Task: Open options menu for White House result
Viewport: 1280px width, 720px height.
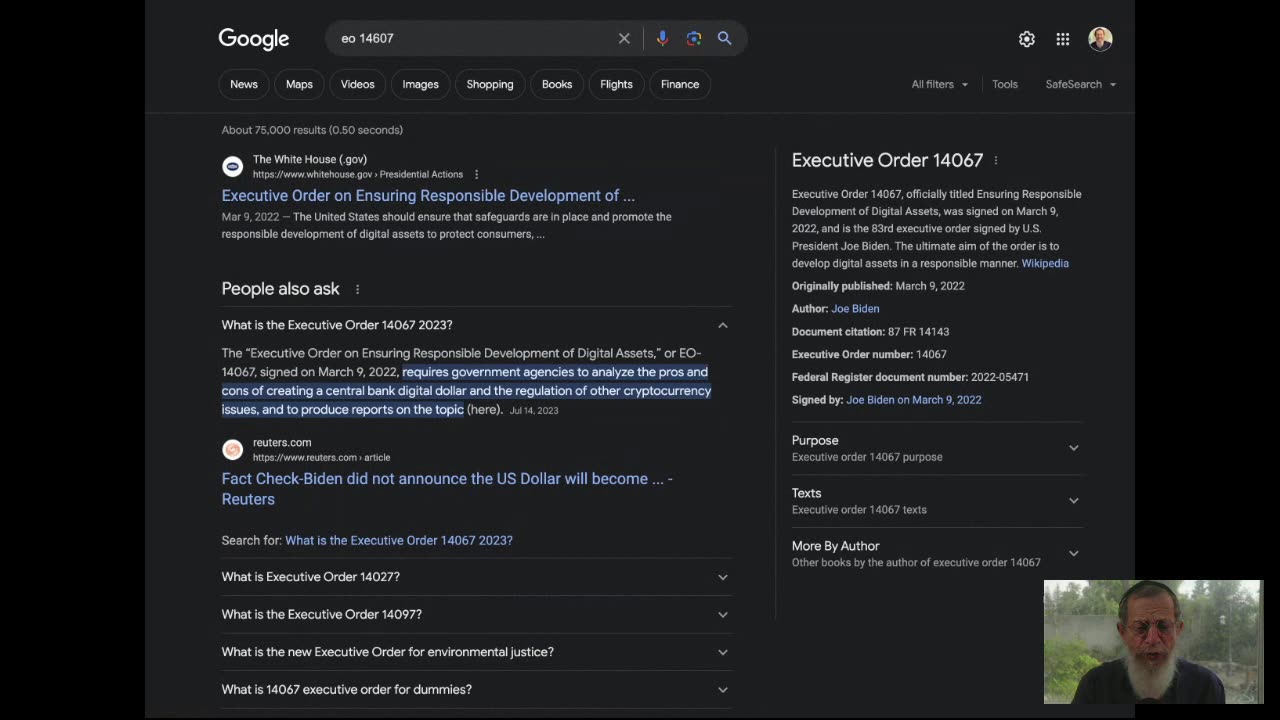Action: pos(476,174)
